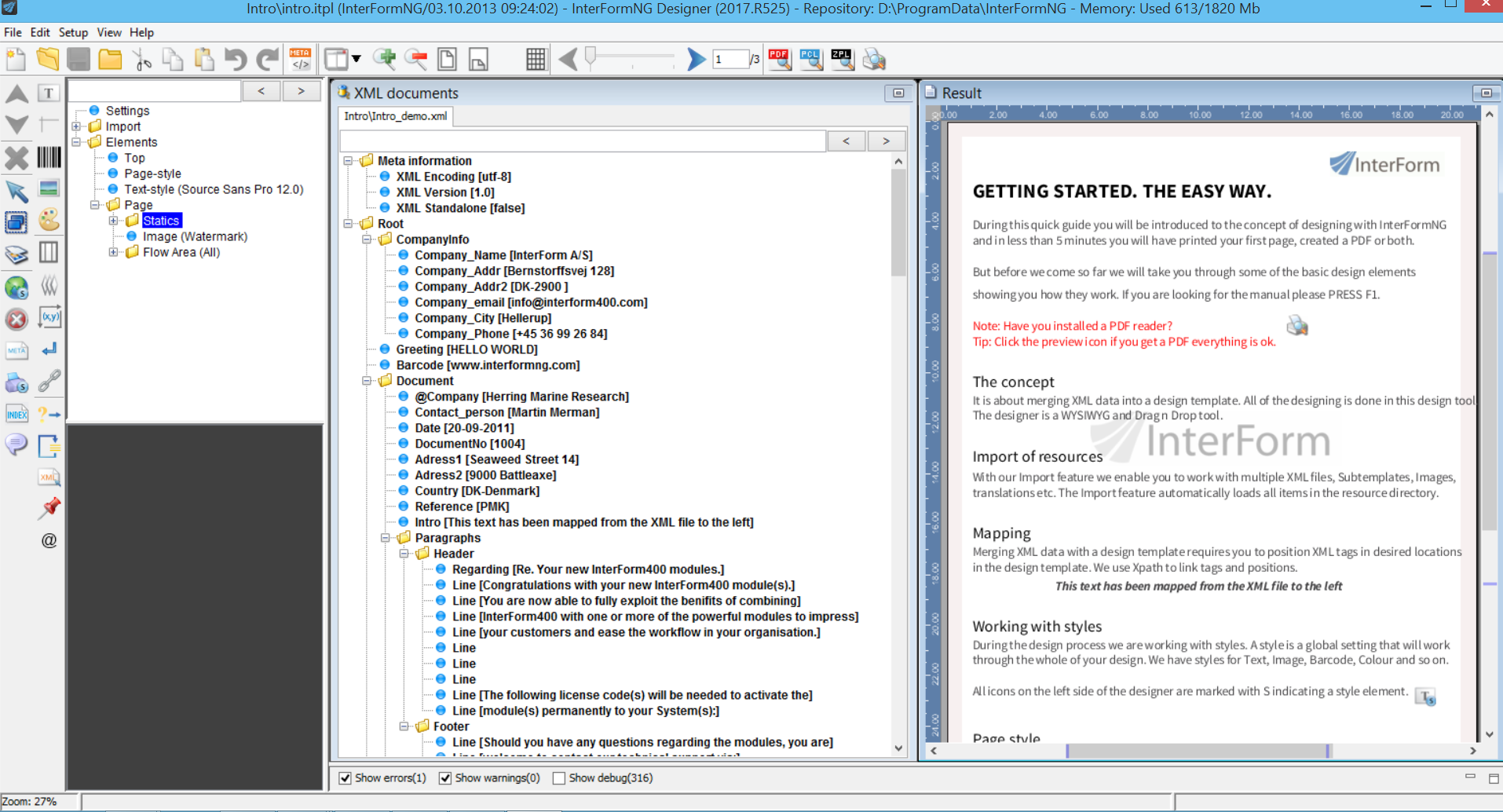Image resolution: width=1503 pixels, height=812 pixels.
Task: Click the Result horizontal scrollbar thumb
Action: click(1198, 751)
